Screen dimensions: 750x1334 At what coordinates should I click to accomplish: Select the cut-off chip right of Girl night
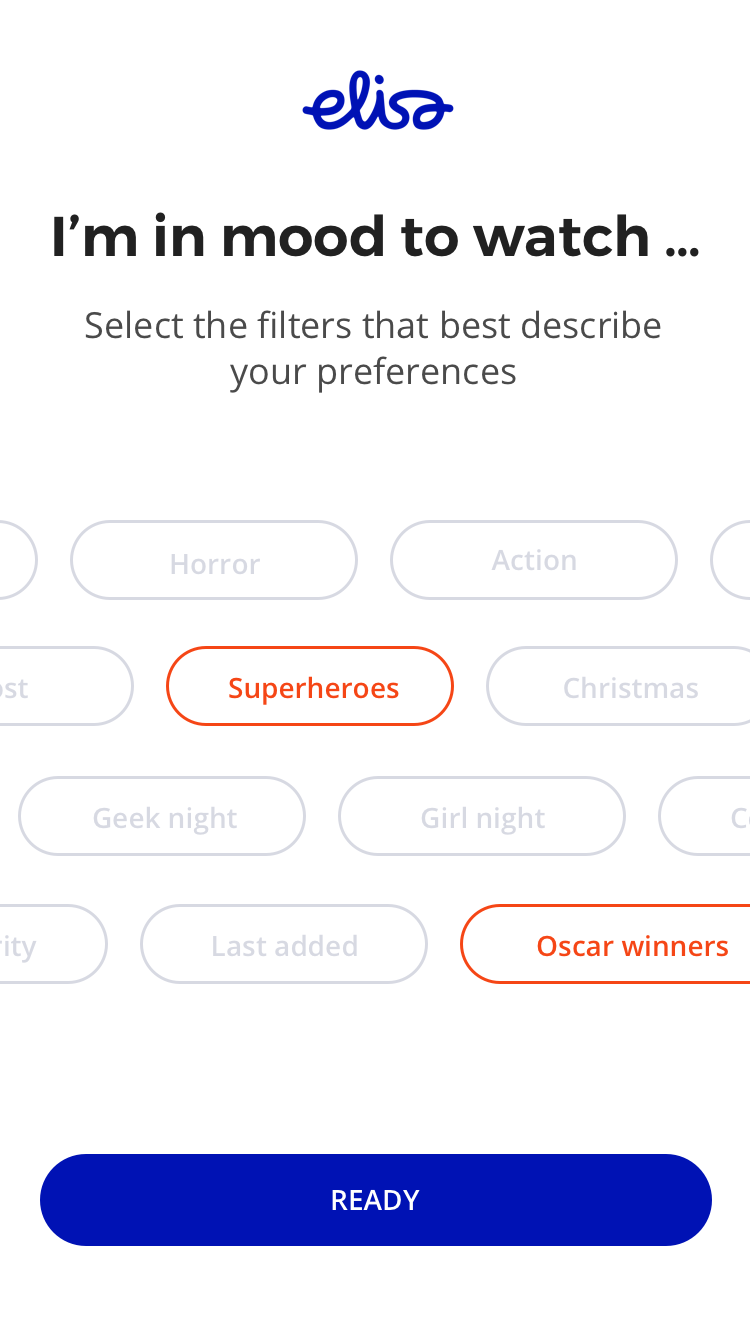pyautogui.click(x=712, y=817)
